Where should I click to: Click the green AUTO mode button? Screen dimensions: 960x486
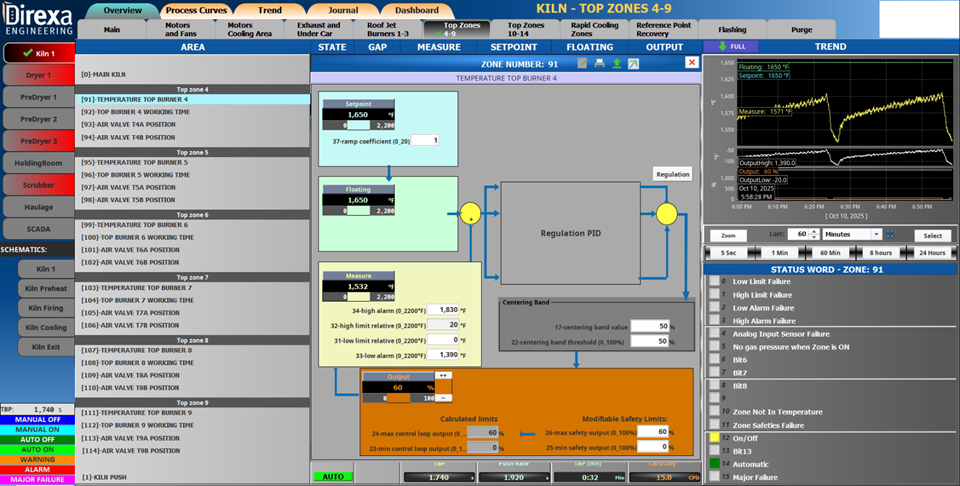point(333,476)
